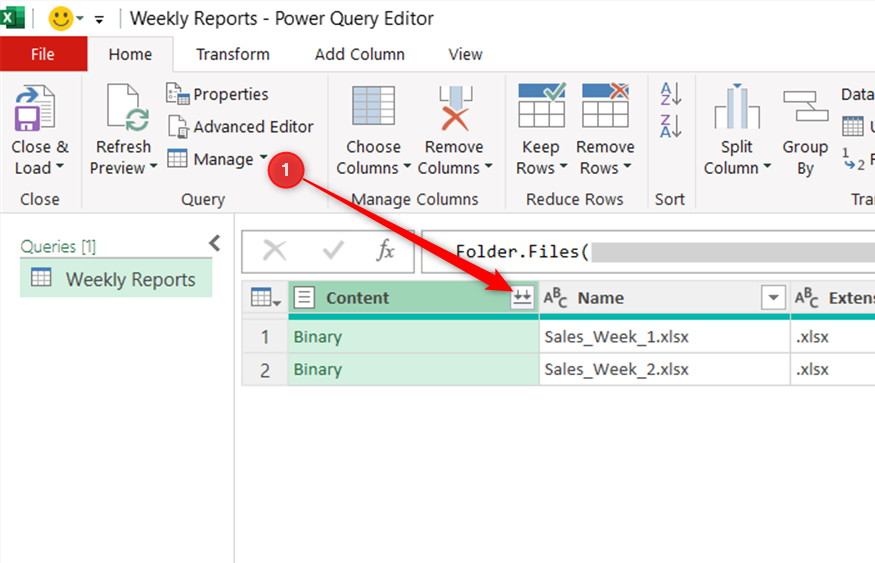
Task: Click the Refresh Preview icon
Action: click(128, 108)
